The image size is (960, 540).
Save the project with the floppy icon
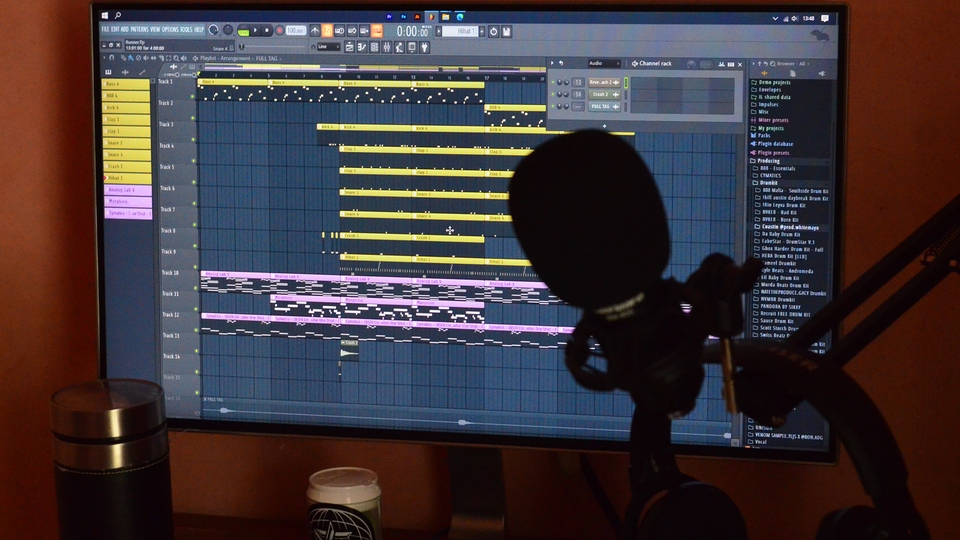pos(506,31)
